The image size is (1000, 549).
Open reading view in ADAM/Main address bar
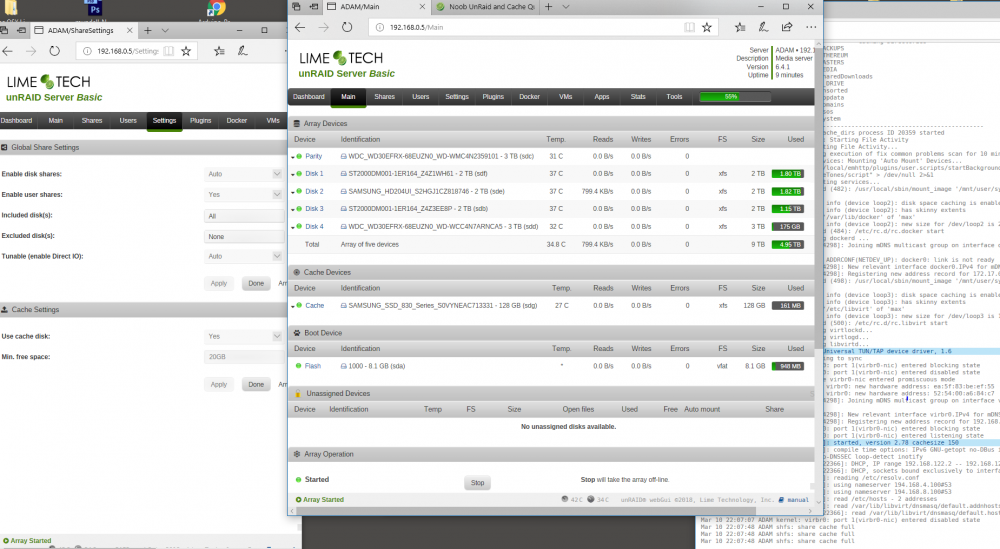point(689,27)
